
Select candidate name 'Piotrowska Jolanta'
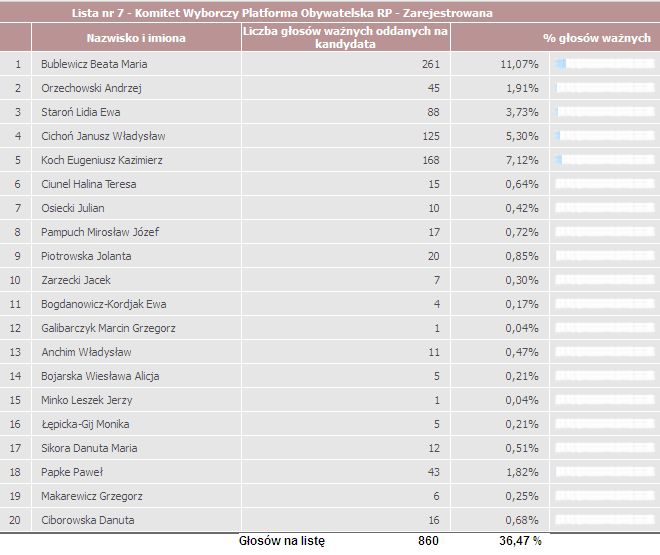click(86, 256)
